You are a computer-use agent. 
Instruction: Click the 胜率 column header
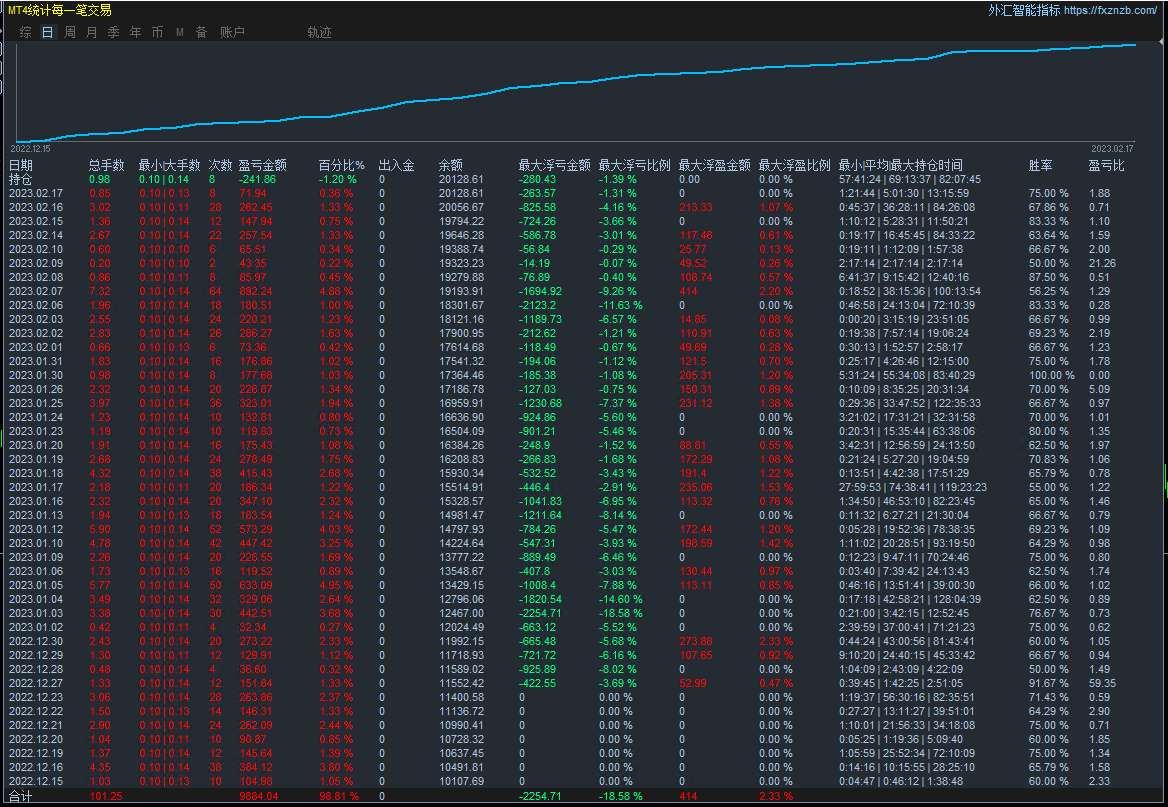tap(1041, 165)
